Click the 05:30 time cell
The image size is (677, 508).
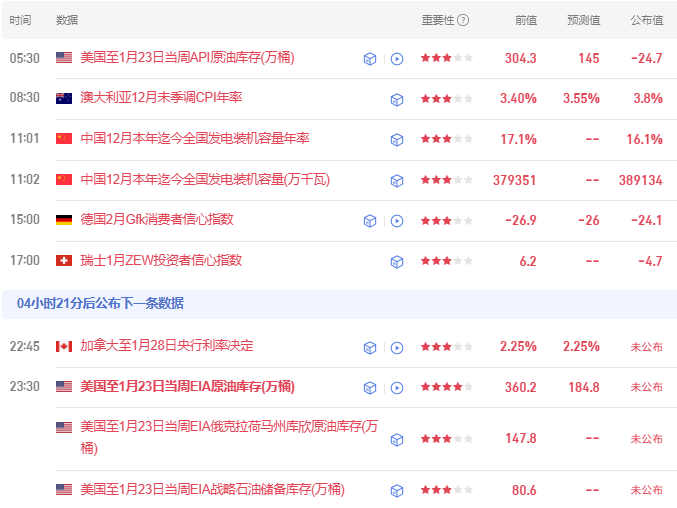tap(25, 58)
